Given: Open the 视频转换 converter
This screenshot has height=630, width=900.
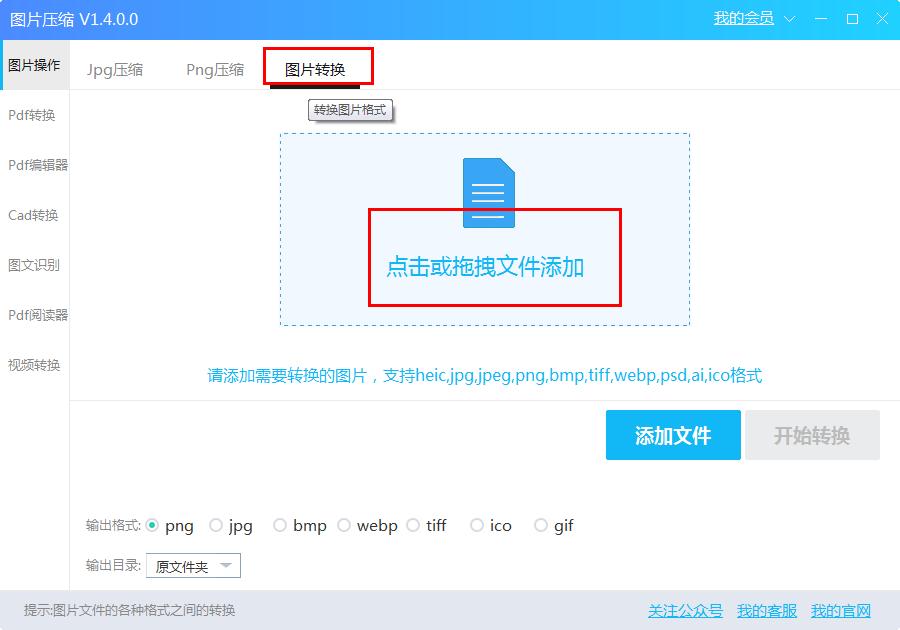Looking at the screenshot, I should pyautogui.click(x=35, y=365).
